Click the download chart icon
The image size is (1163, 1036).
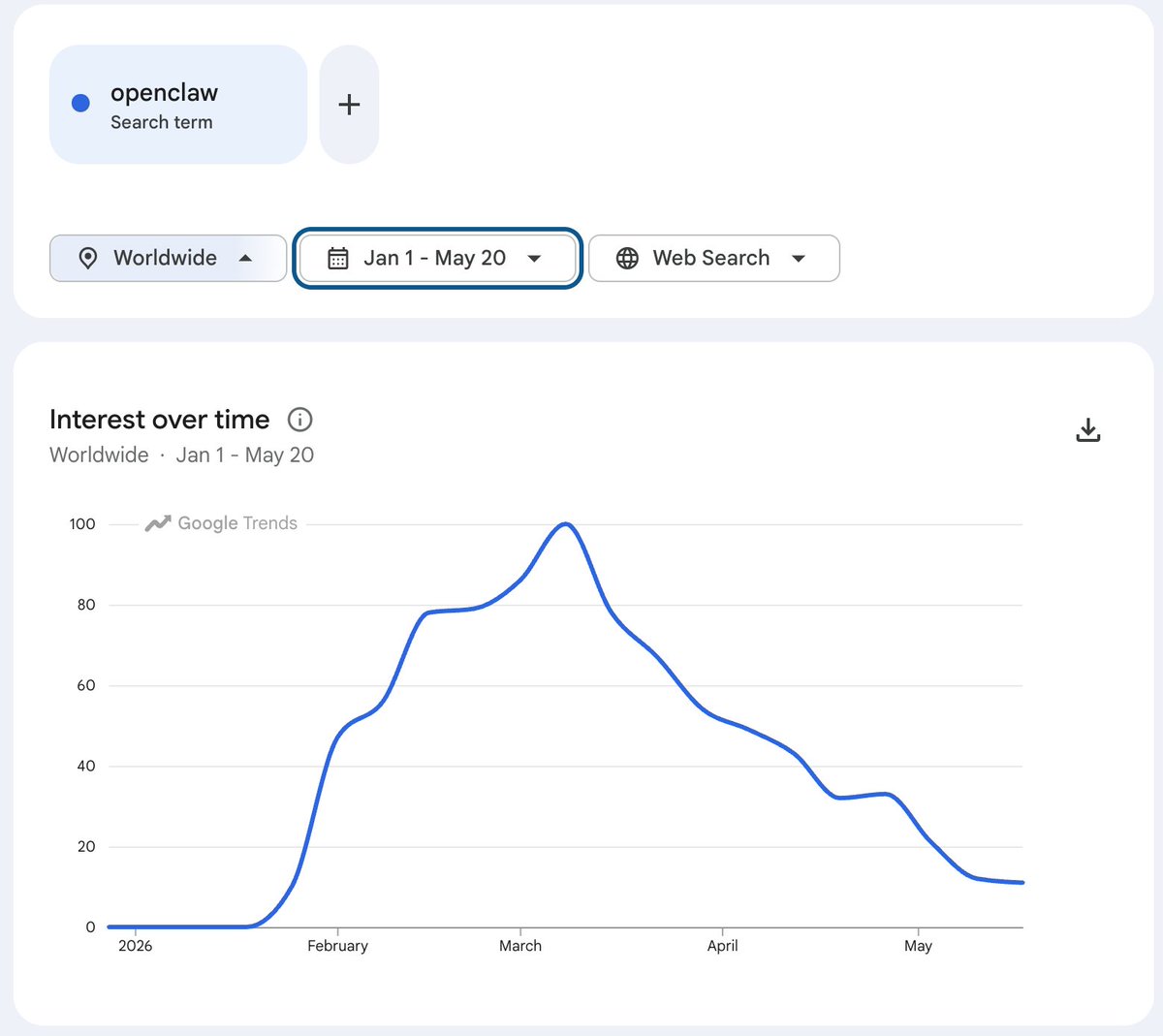coord(1088,430)
